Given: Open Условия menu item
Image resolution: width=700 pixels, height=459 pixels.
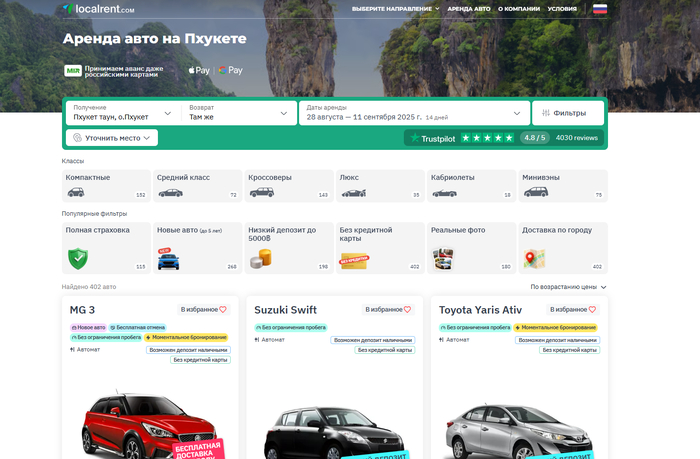Looking at the screenshot, I should (562, 8).
